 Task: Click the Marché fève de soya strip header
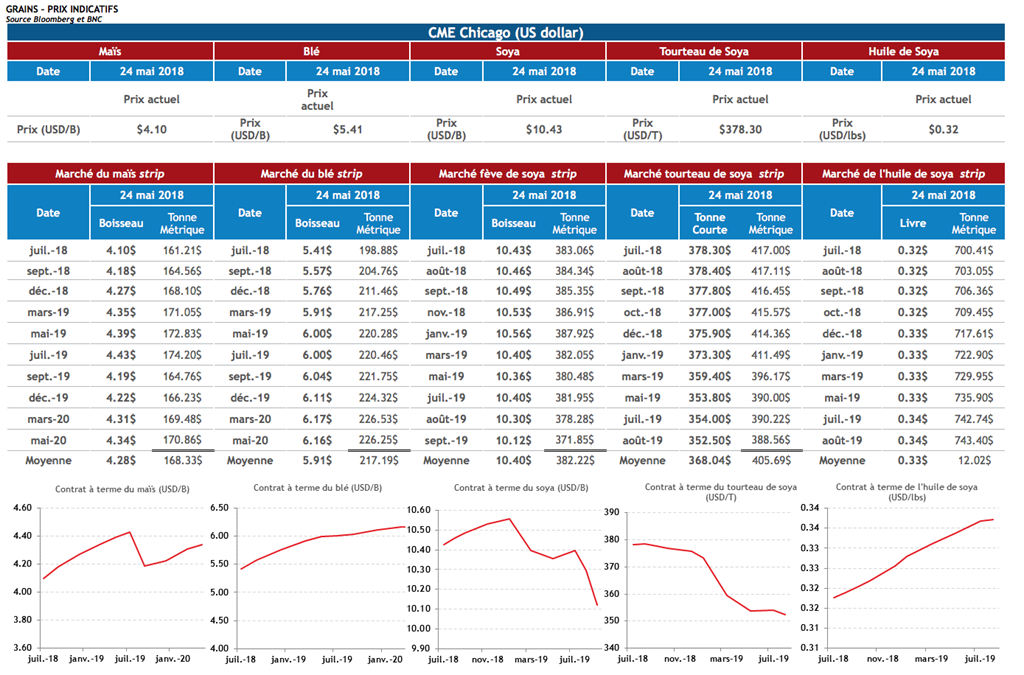coord(508,174)
